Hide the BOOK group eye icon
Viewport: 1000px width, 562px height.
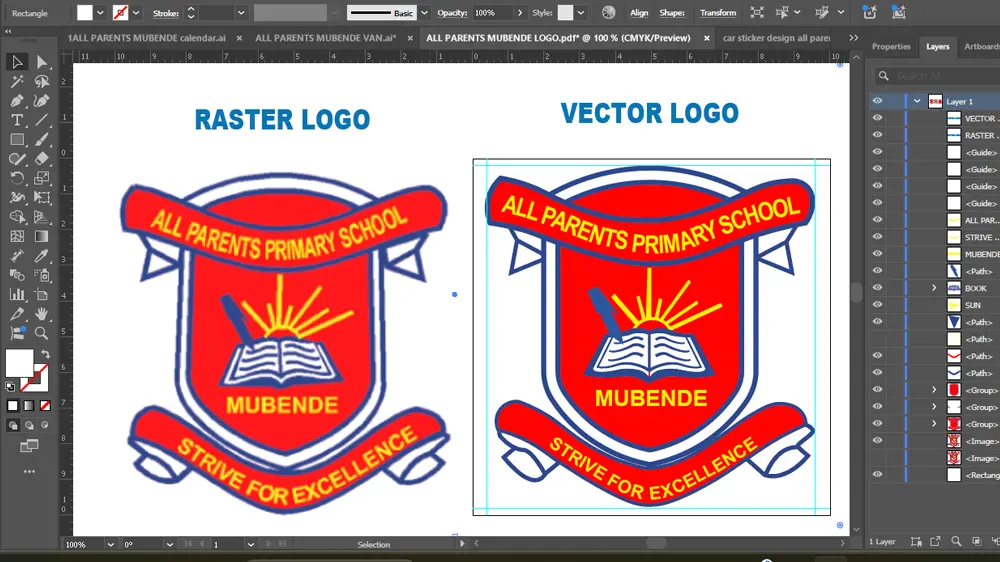(878, 288)
